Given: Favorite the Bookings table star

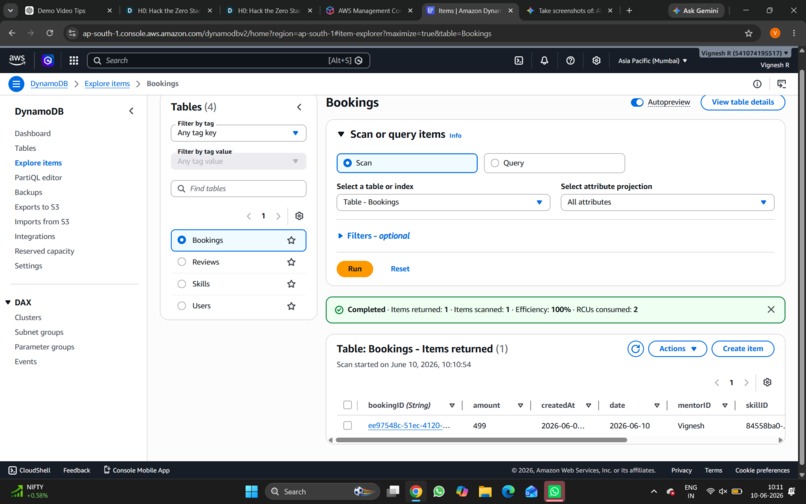Looking at the screenshot, I should click(291, 240).
